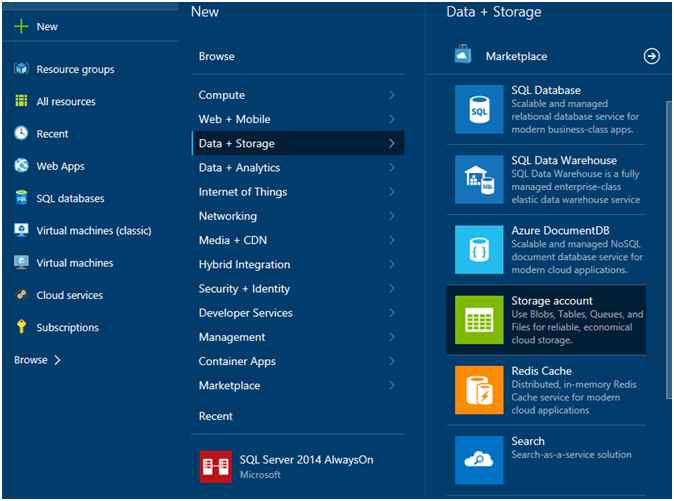Select Resource groups sidebar label

tap(75, 70)
